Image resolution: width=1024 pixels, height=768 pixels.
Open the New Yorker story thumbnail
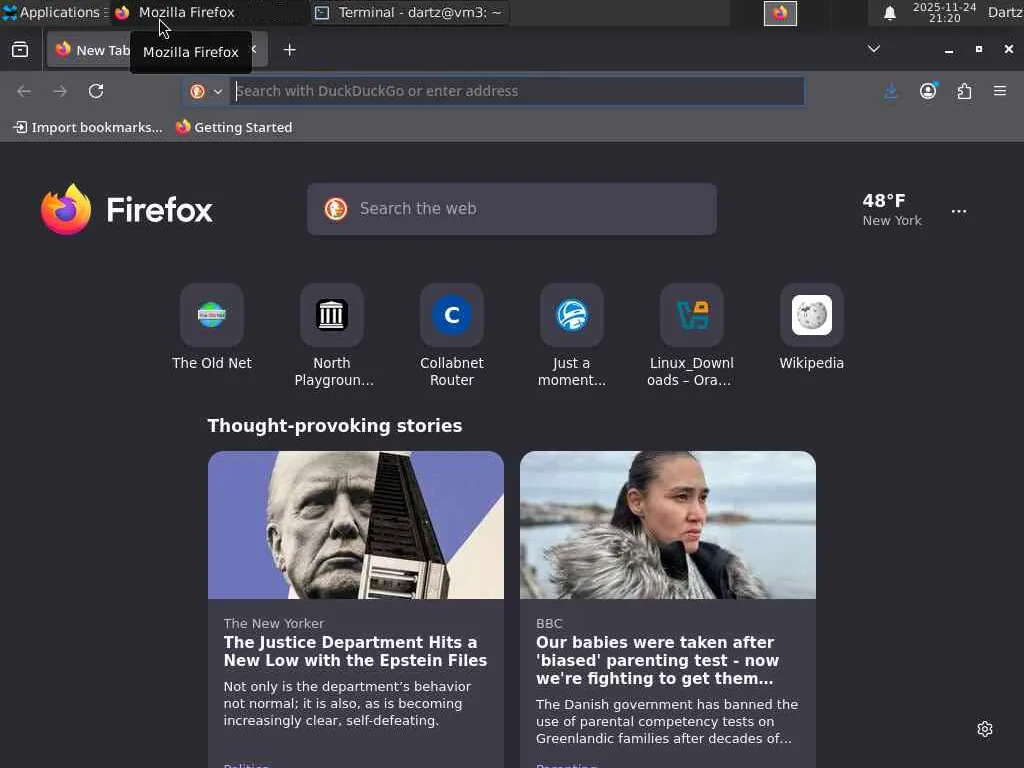coord(356,525)
